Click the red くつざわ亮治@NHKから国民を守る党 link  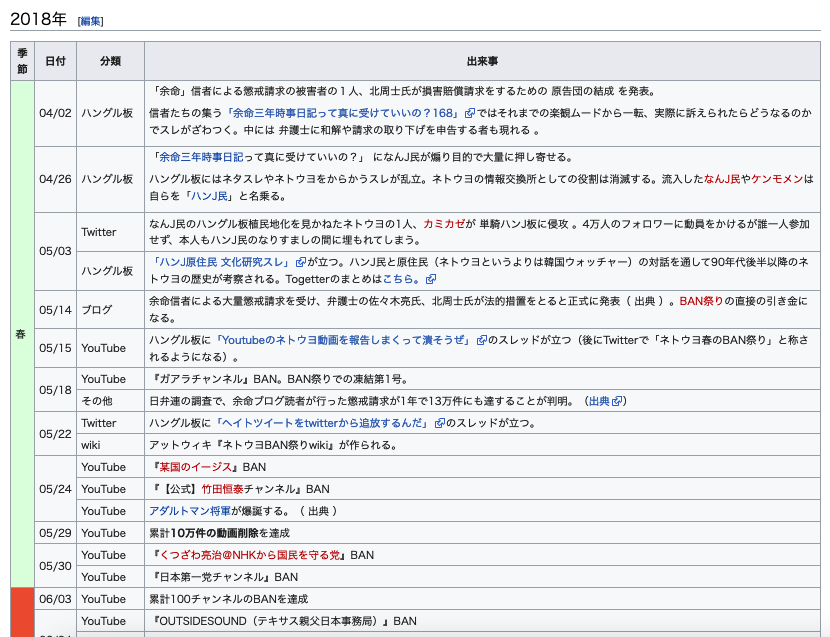click(250, 555)
